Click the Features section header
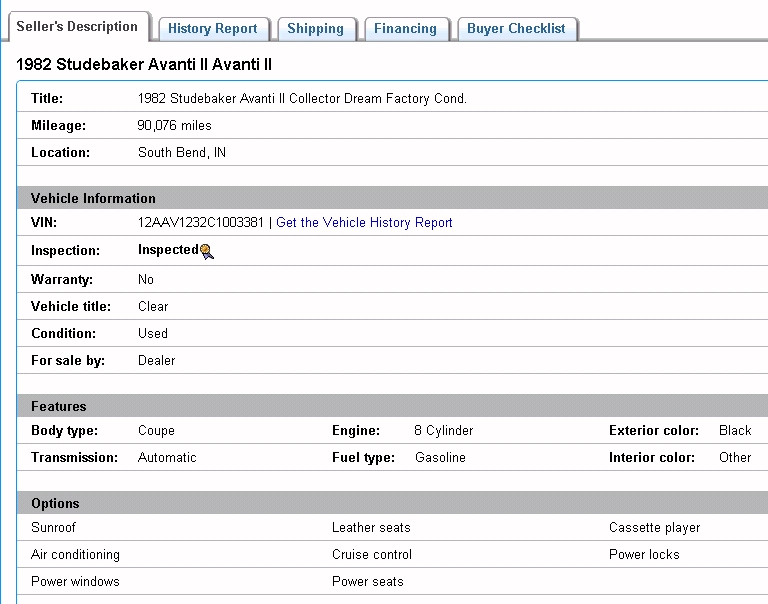This screenshot has height=604, width=768. tap(58, 406)
